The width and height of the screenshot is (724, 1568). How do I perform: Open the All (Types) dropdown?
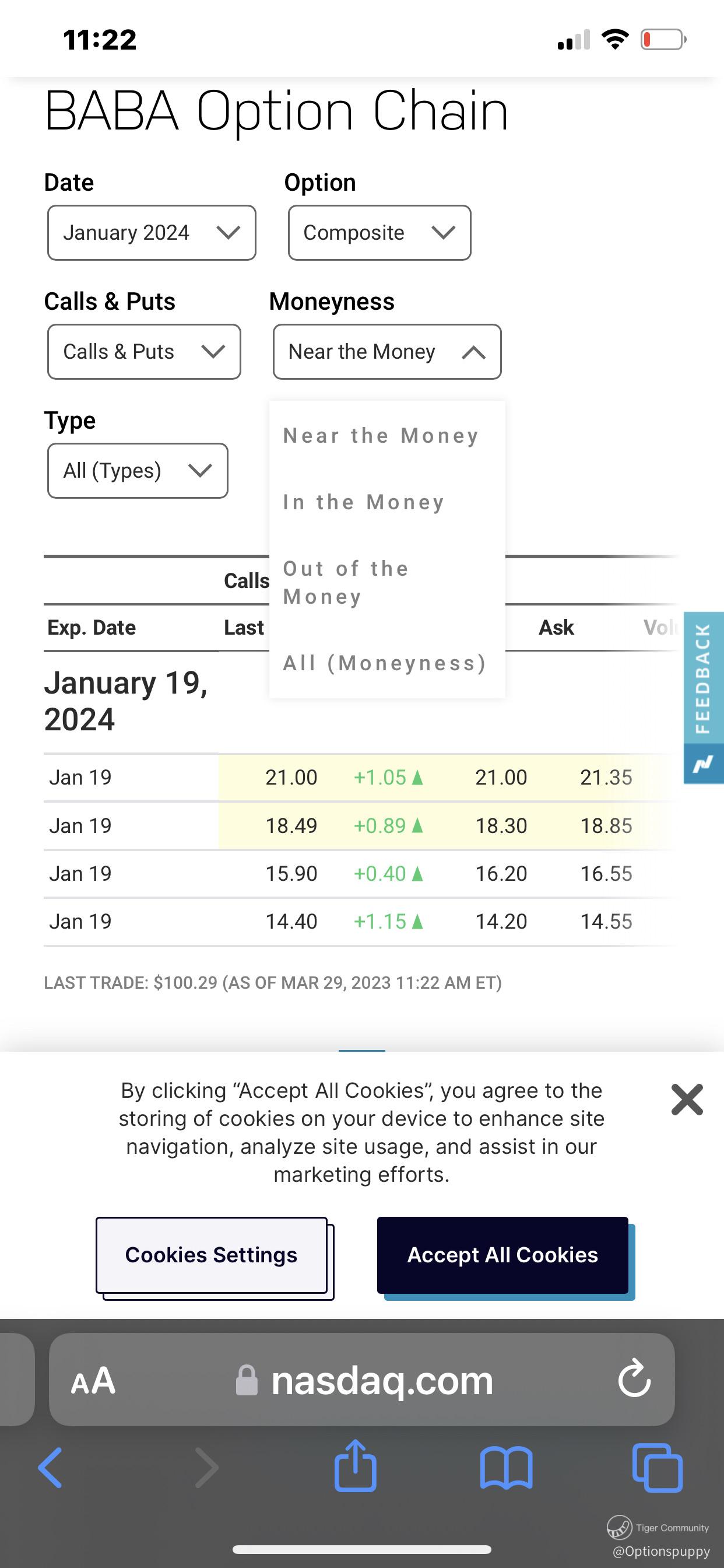pos(138,471)
